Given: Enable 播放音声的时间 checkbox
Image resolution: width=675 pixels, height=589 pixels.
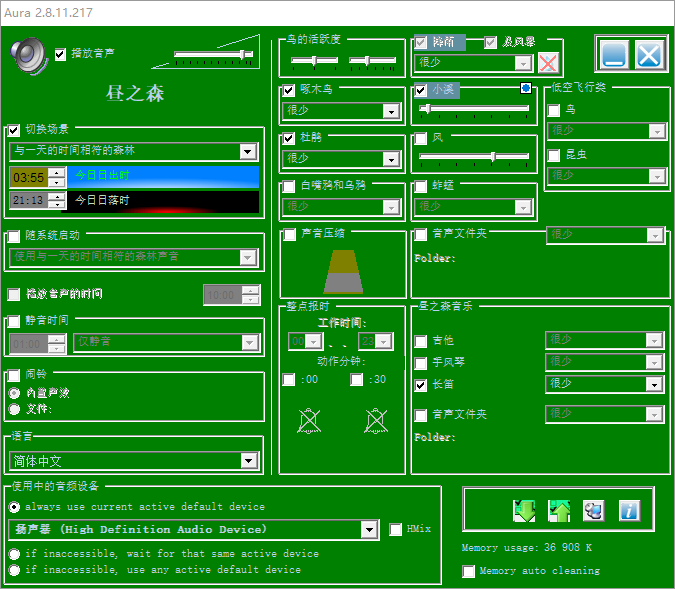Looking at the screenshot, I should 14,294.
